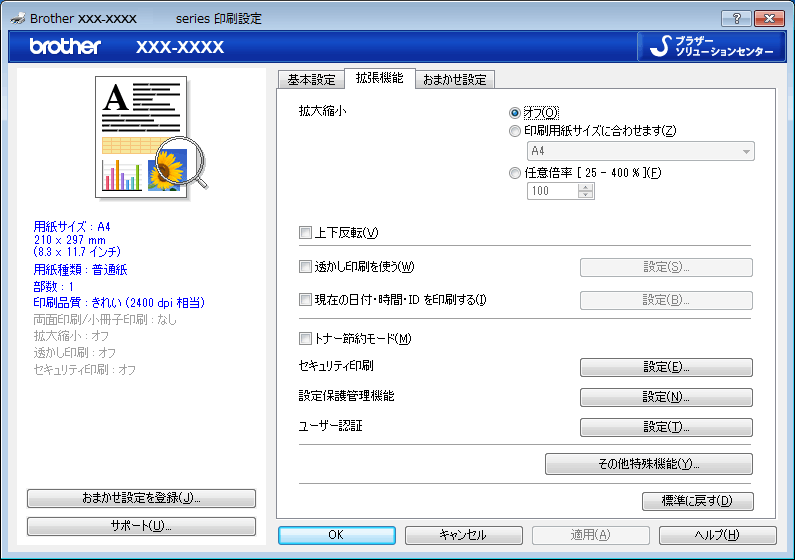Click the title bar help question button
Image resolution: width=795 pixels, height=560 pixels.
(x=737, y=19)
